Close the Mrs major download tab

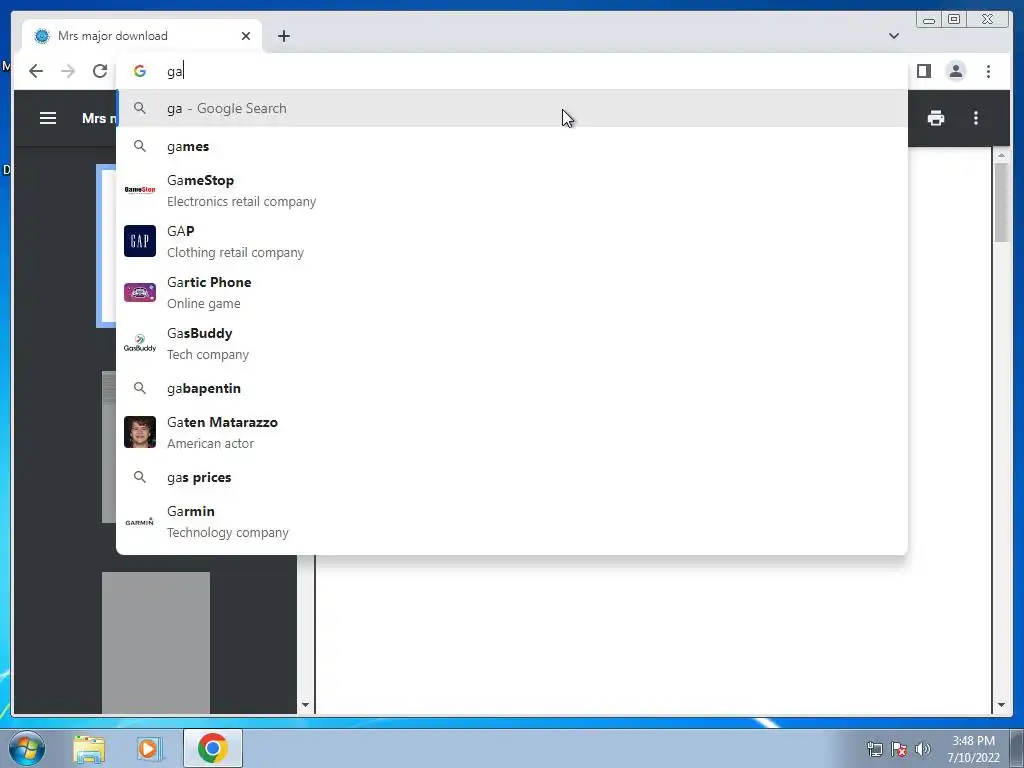(x=246, y=36)
